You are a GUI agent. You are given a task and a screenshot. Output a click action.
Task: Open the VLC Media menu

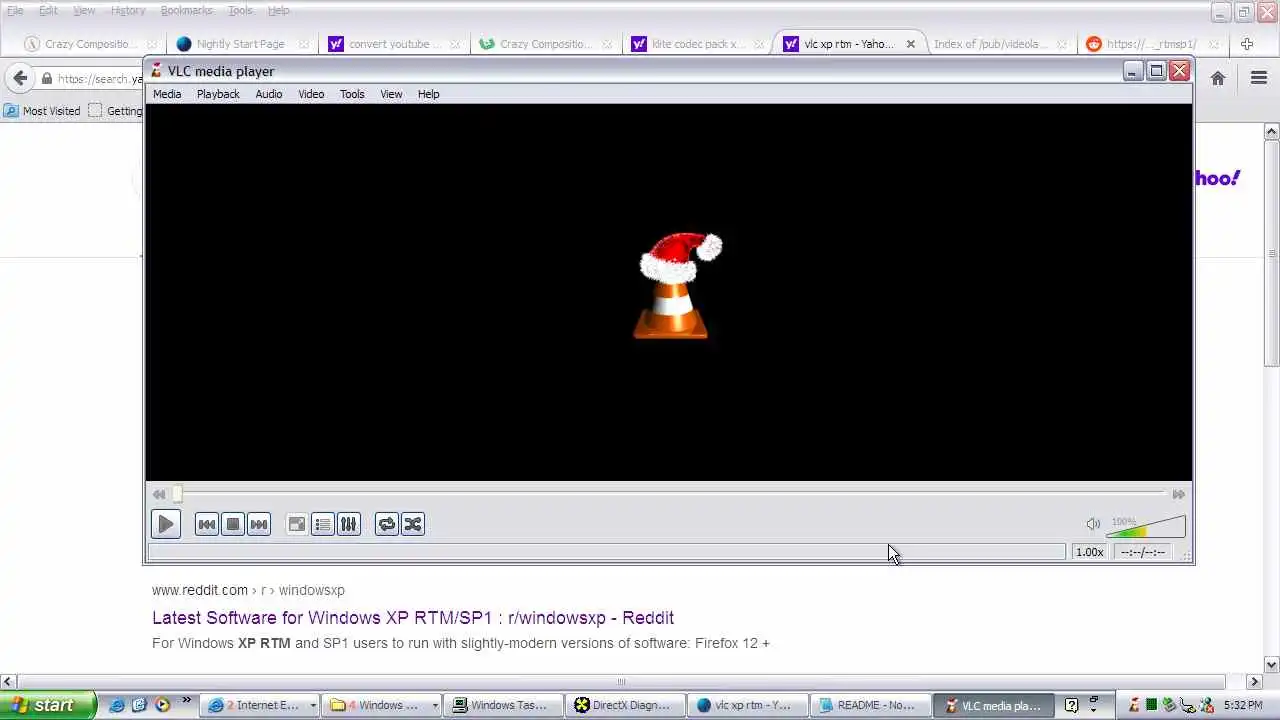tap(167, 94)
